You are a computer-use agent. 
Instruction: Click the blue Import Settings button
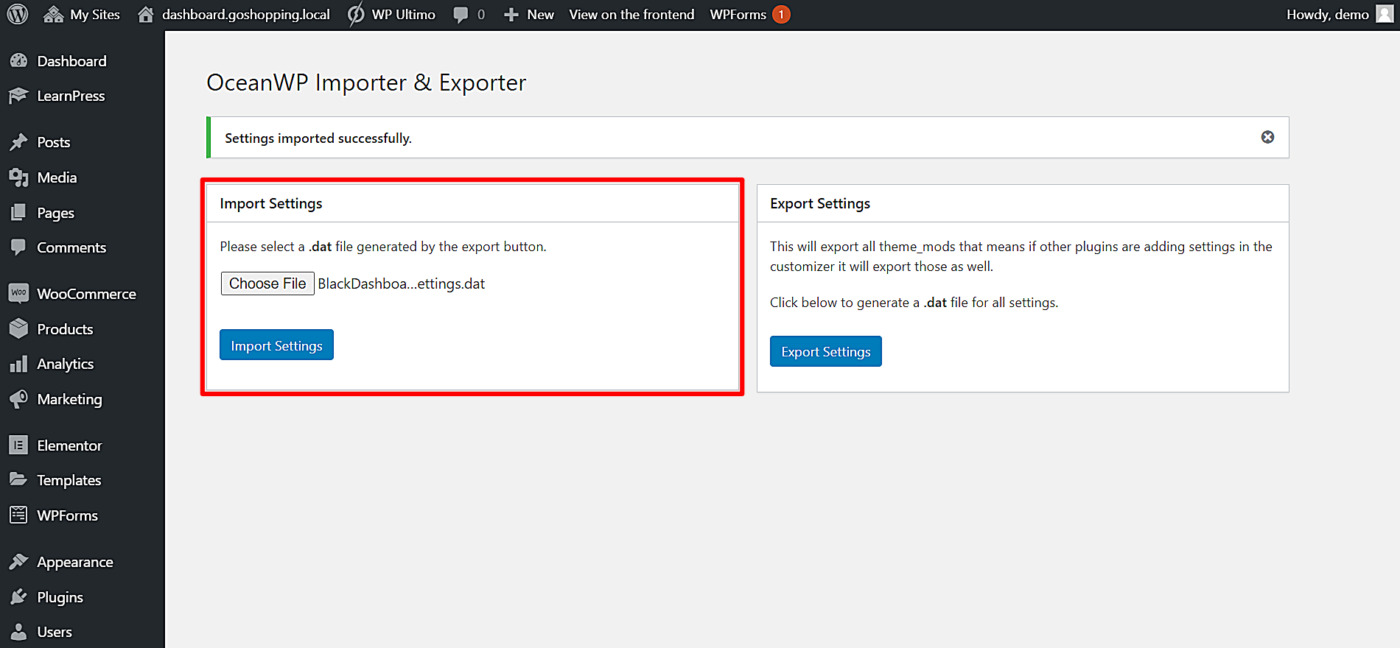click(276, 345)
